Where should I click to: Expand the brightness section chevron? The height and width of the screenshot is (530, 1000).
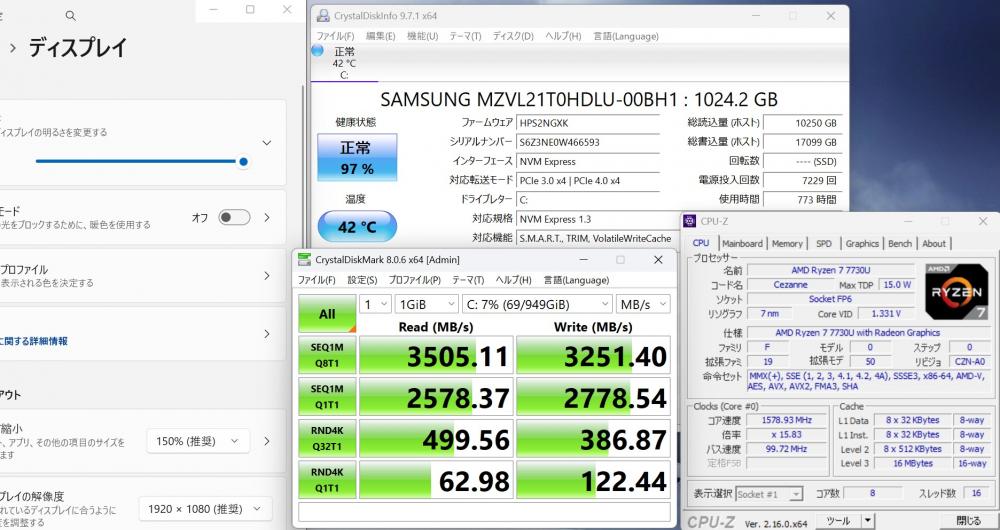(267, 143)
